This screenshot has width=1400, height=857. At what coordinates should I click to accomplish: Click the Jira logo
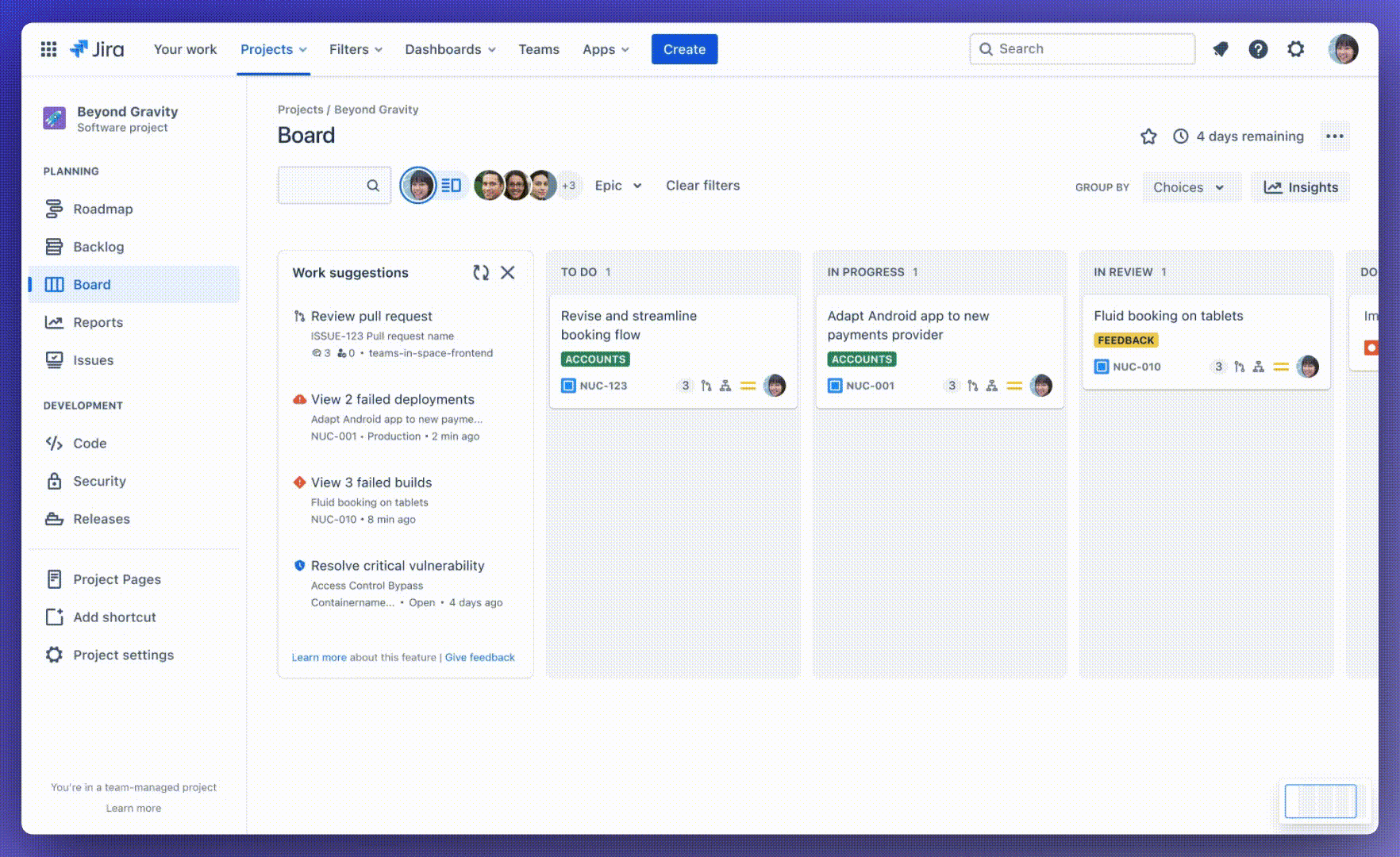pyautogui.click(x=97, y=49)
